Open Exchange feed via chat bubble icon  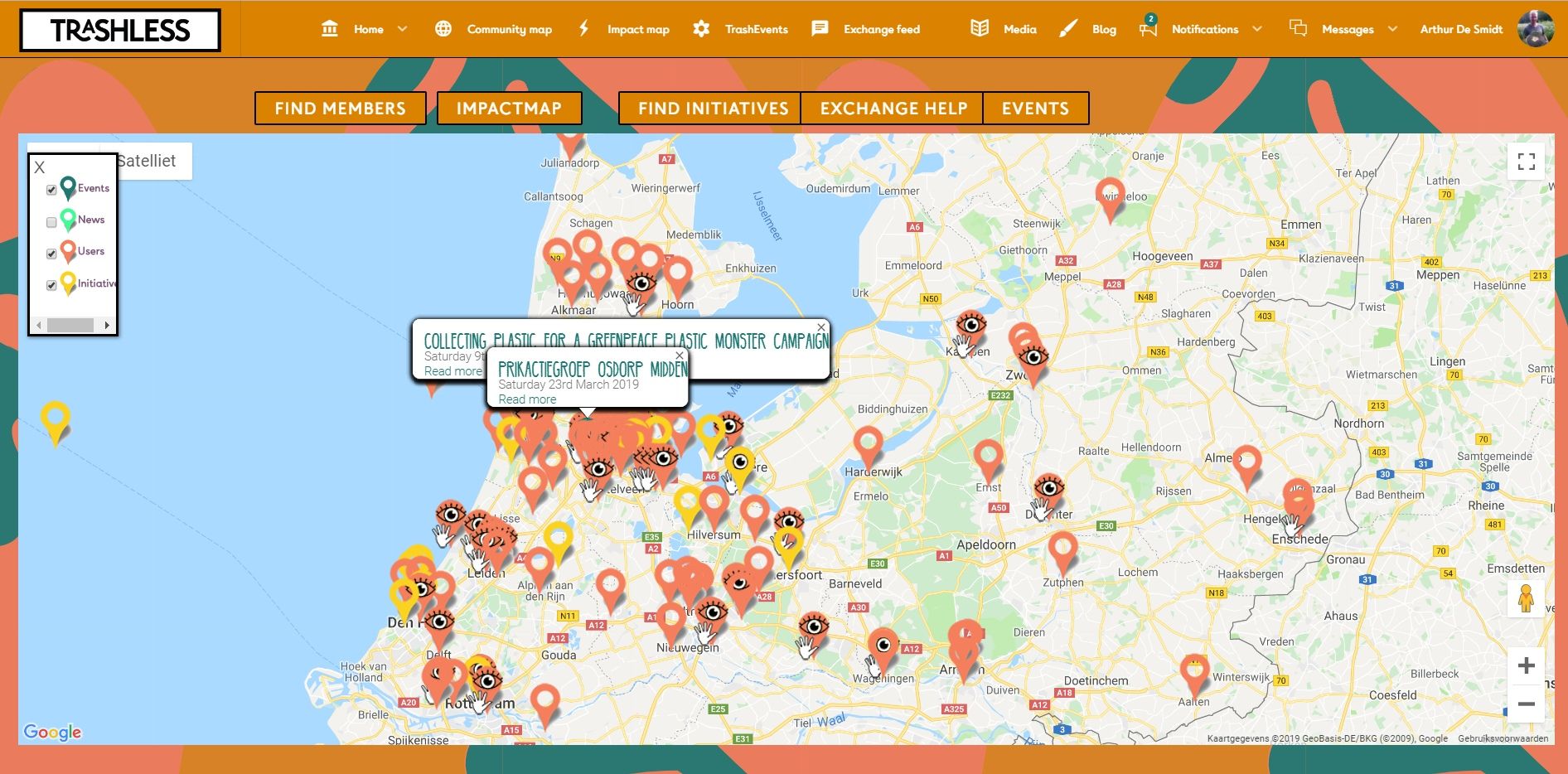820,29
